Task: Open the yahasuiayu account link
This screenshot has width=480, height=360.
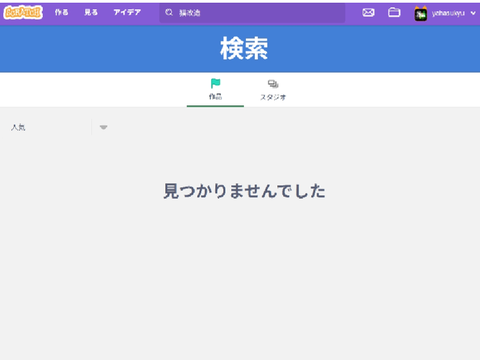Action: pyautogui.click(x=448, y=13)
